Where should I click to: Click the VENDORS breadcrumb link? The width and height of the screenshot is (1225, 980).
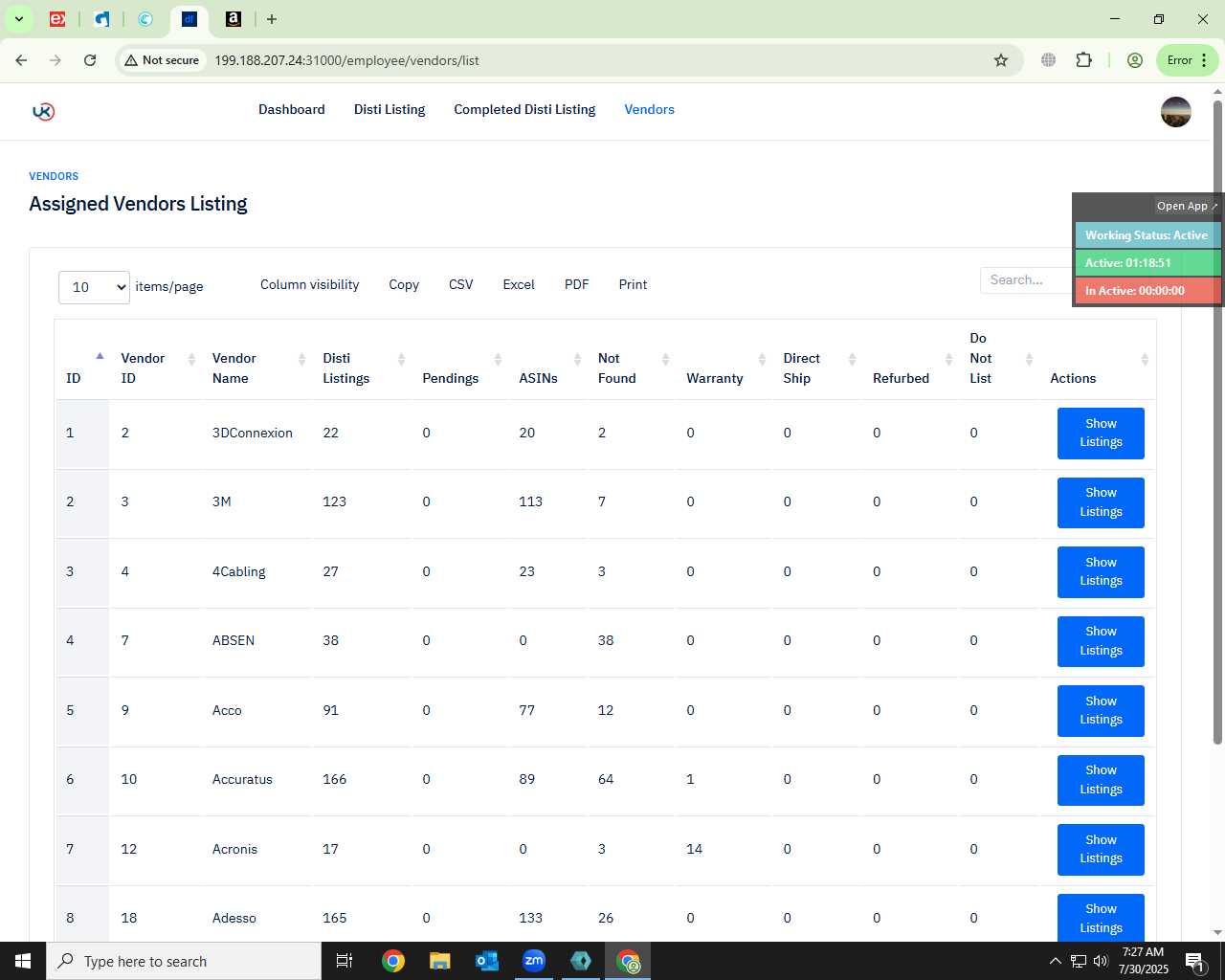[x=54, y=176]
